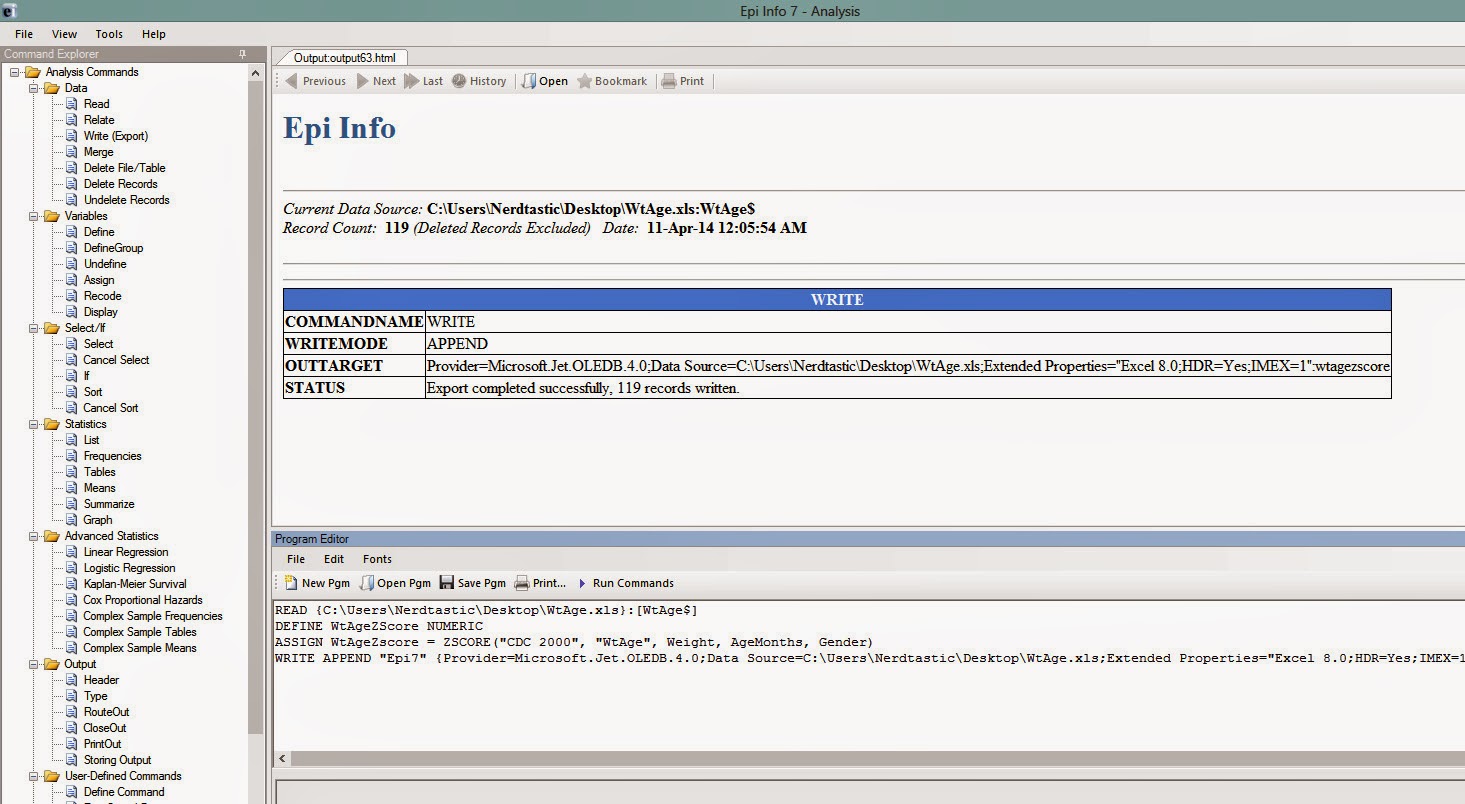Collapse the Advanced Statistics folder node
The height and width of the screenshot is (804, 1465).
(x=34, y=536)
